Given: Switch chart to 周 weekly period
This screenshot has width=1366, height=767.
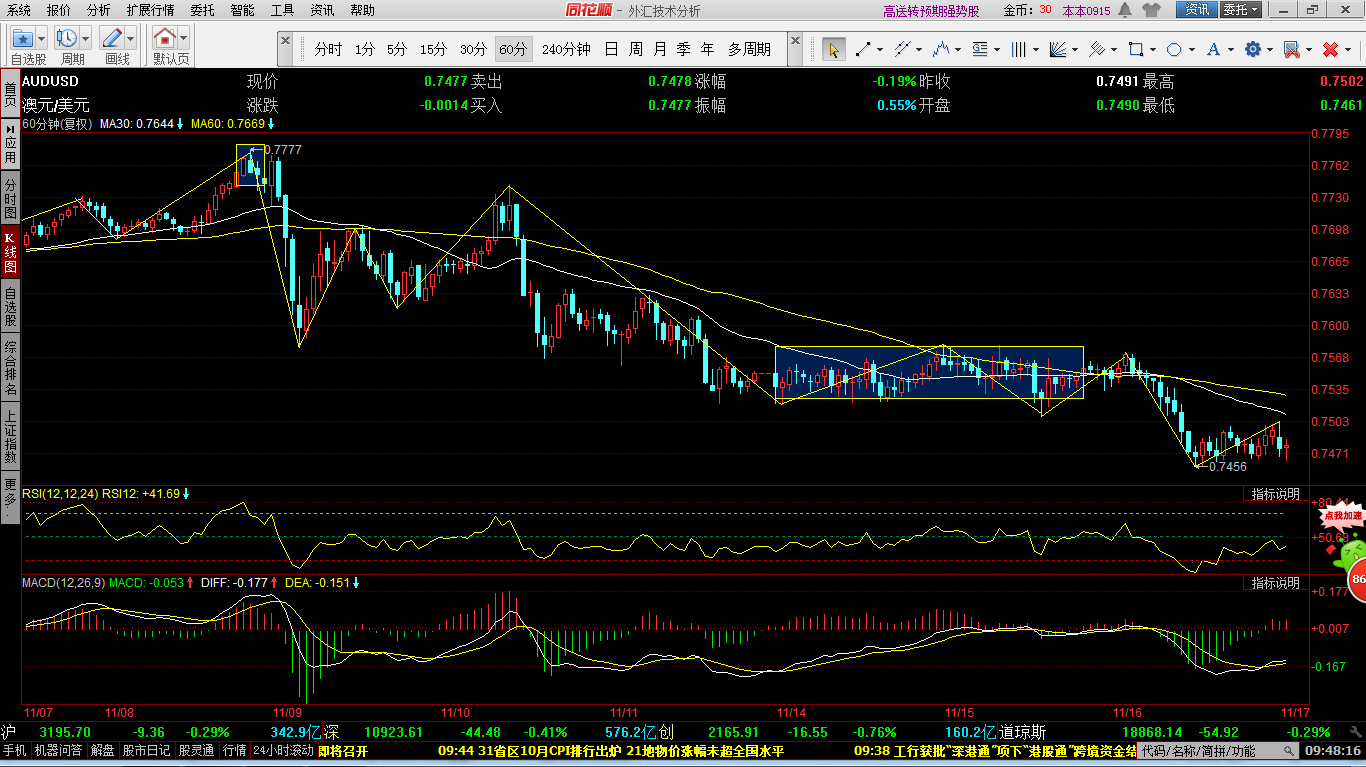Looking at the screenshot, I should [636, 49].
